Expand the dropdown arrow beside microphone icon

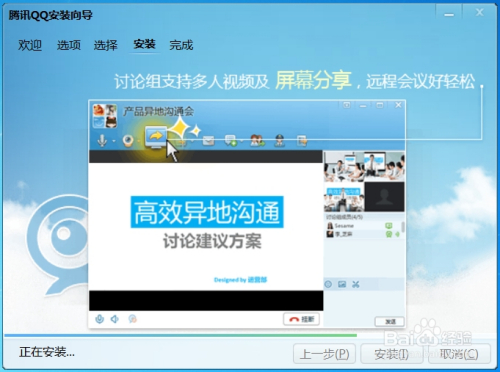point(114,141)
